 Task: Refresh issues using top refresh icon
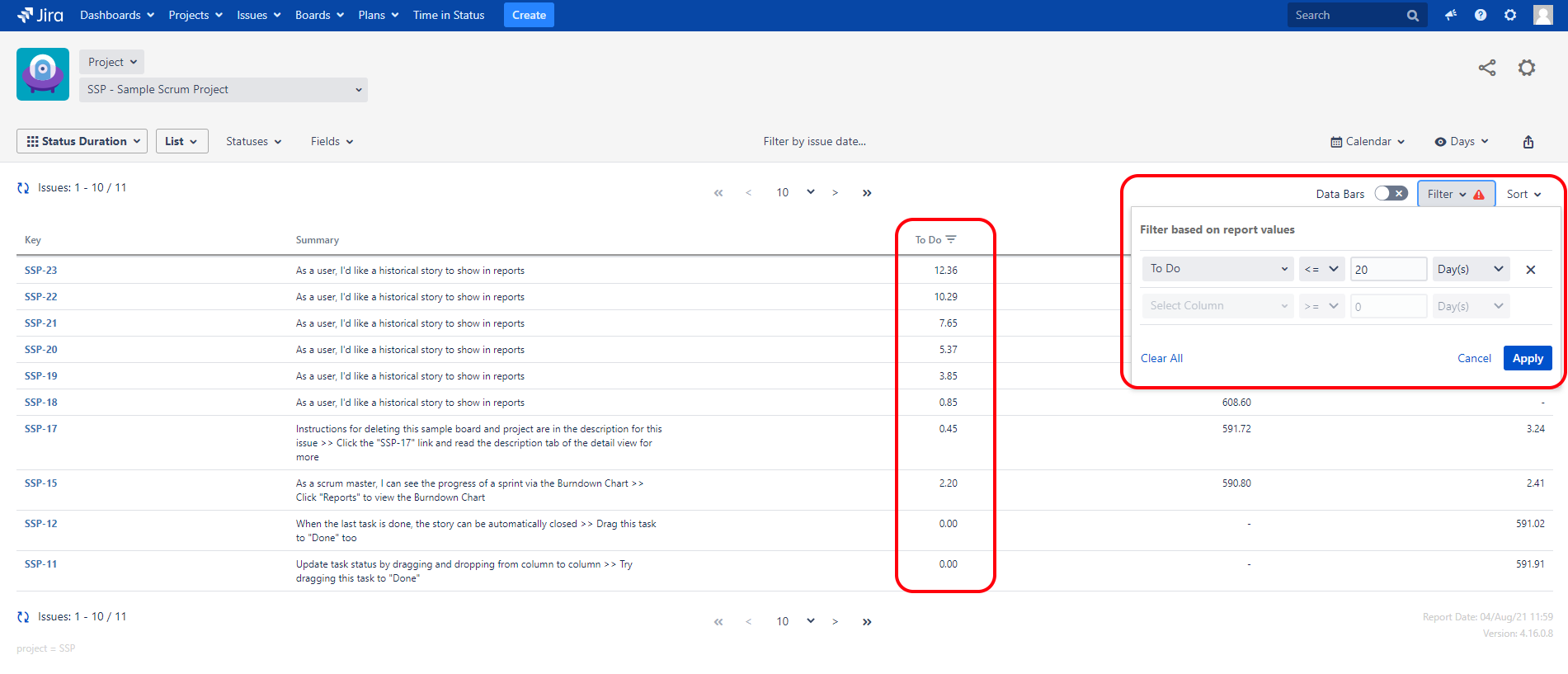[23, 188]
